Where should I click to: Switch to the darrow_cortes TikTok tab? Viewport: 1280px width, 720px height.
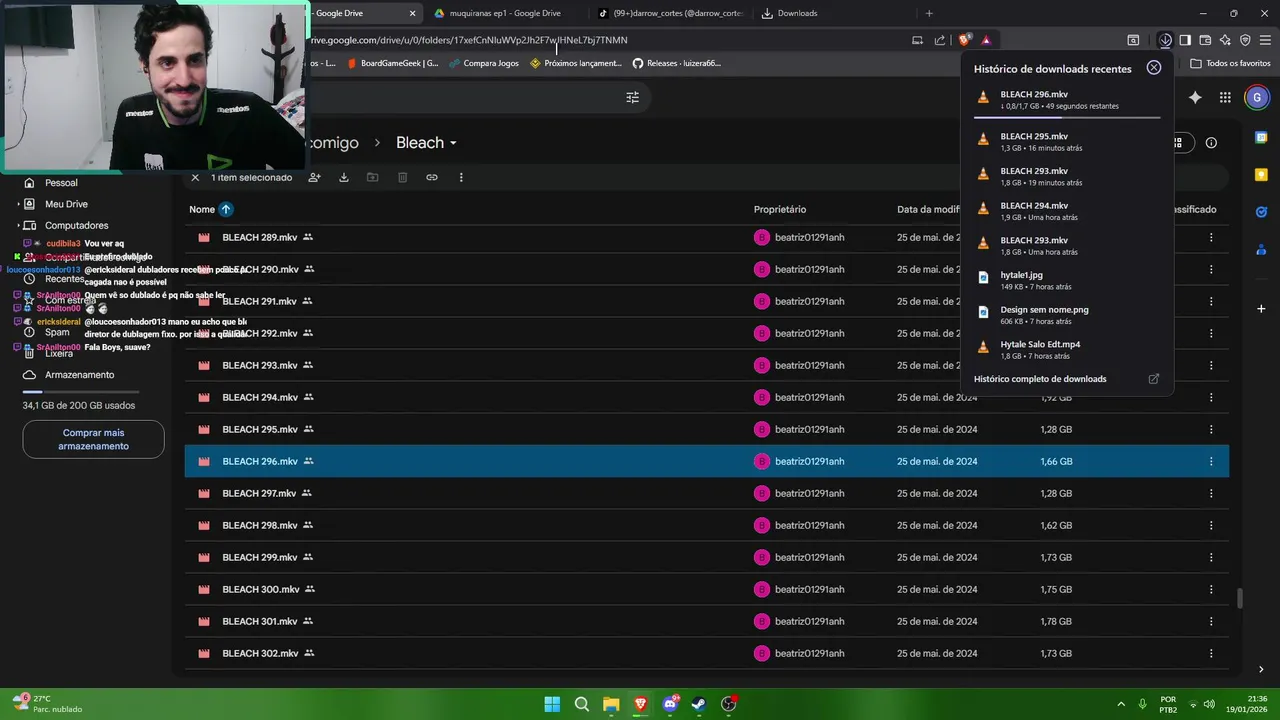pos(671,13)
